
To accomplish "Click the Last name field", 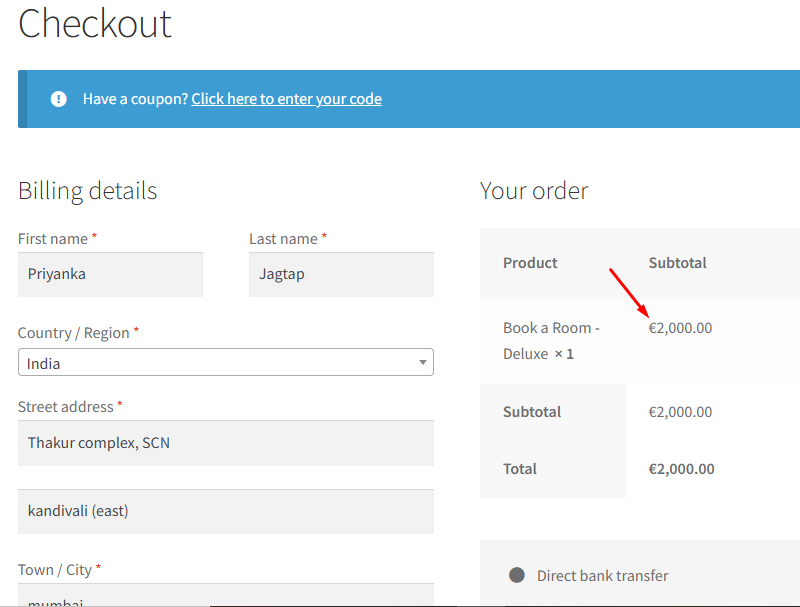I will pos(341,274).
